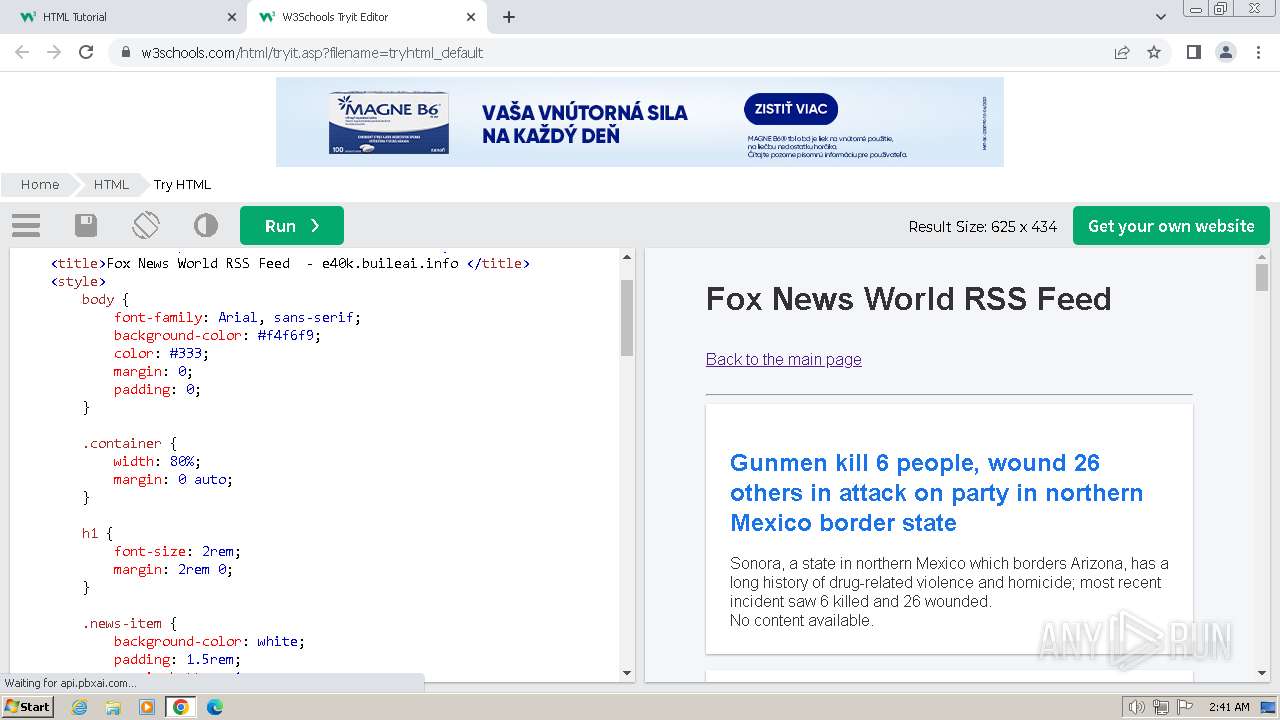Click the result pane scroll down arrow
This screenshot has width=1280, height=720.
point(1261,673)
